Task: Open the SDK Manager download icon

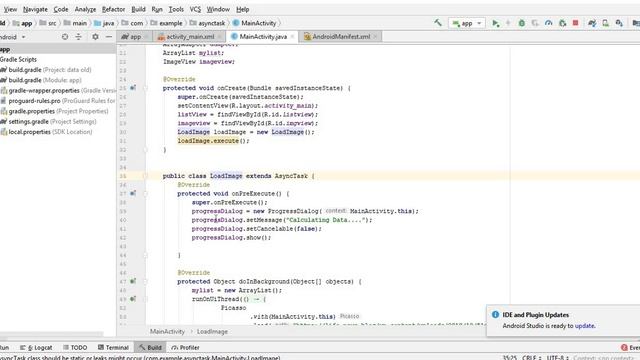Action: pyautogui.click(x=619, y=23)
